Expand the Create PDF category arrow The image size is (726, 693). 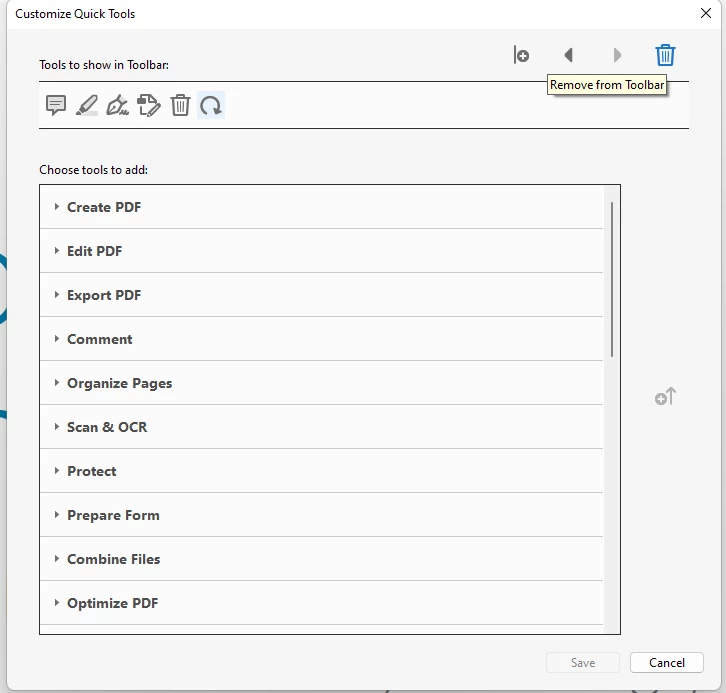56,206
